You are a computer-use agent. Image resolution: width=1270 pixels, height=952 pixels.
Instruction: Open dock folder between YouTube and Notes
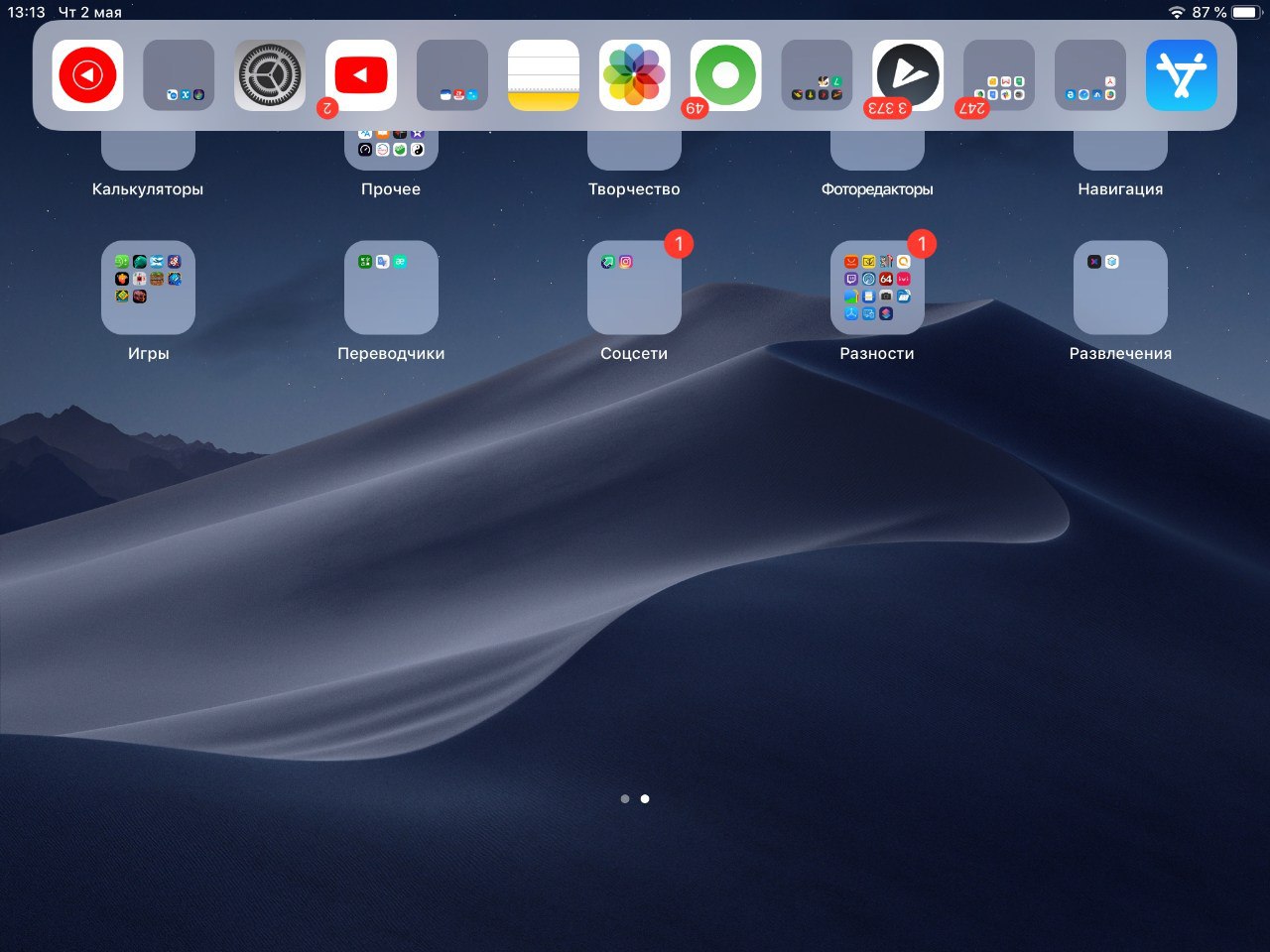452,75
